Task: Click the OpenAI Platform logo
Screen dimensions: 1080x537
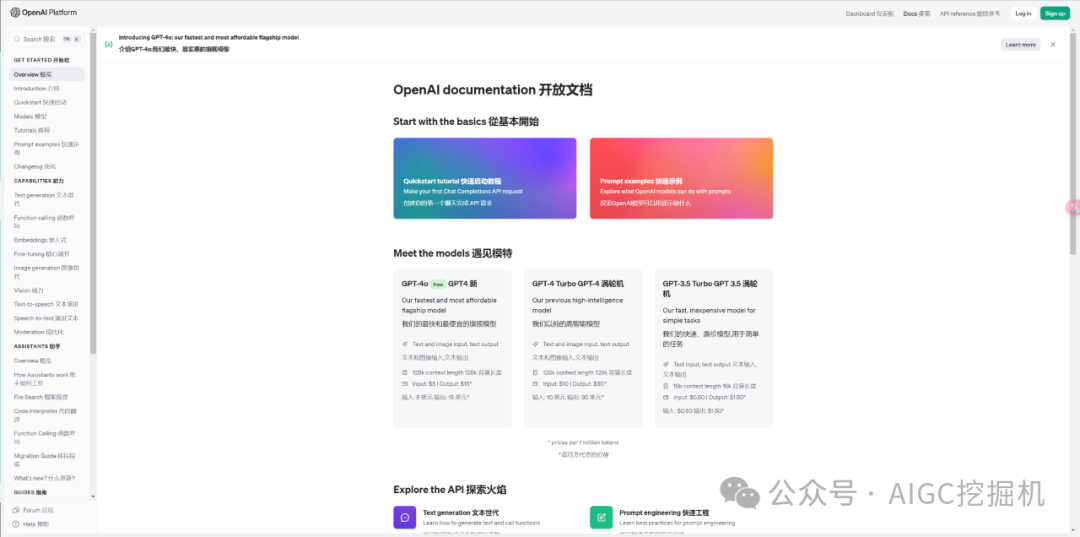Action: click(x=43, y=12)
